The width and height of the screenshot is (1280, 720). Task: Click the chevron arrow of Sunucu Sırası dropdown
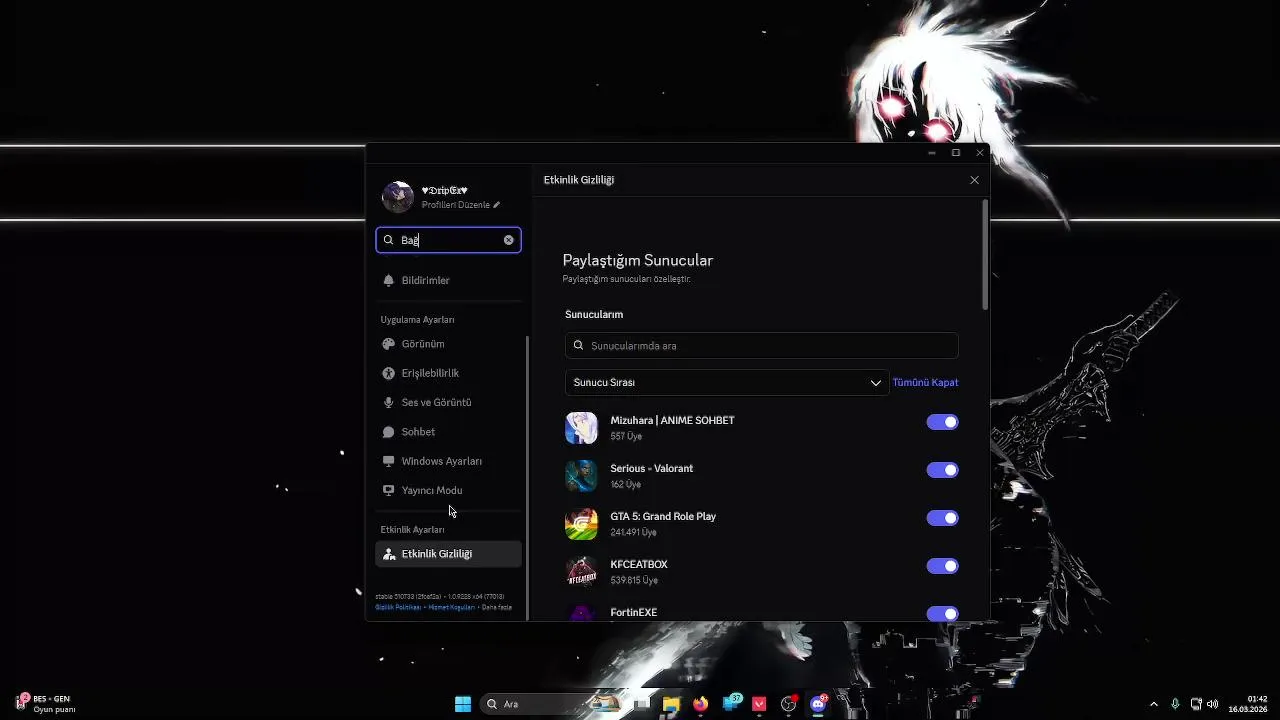(875, 383)
